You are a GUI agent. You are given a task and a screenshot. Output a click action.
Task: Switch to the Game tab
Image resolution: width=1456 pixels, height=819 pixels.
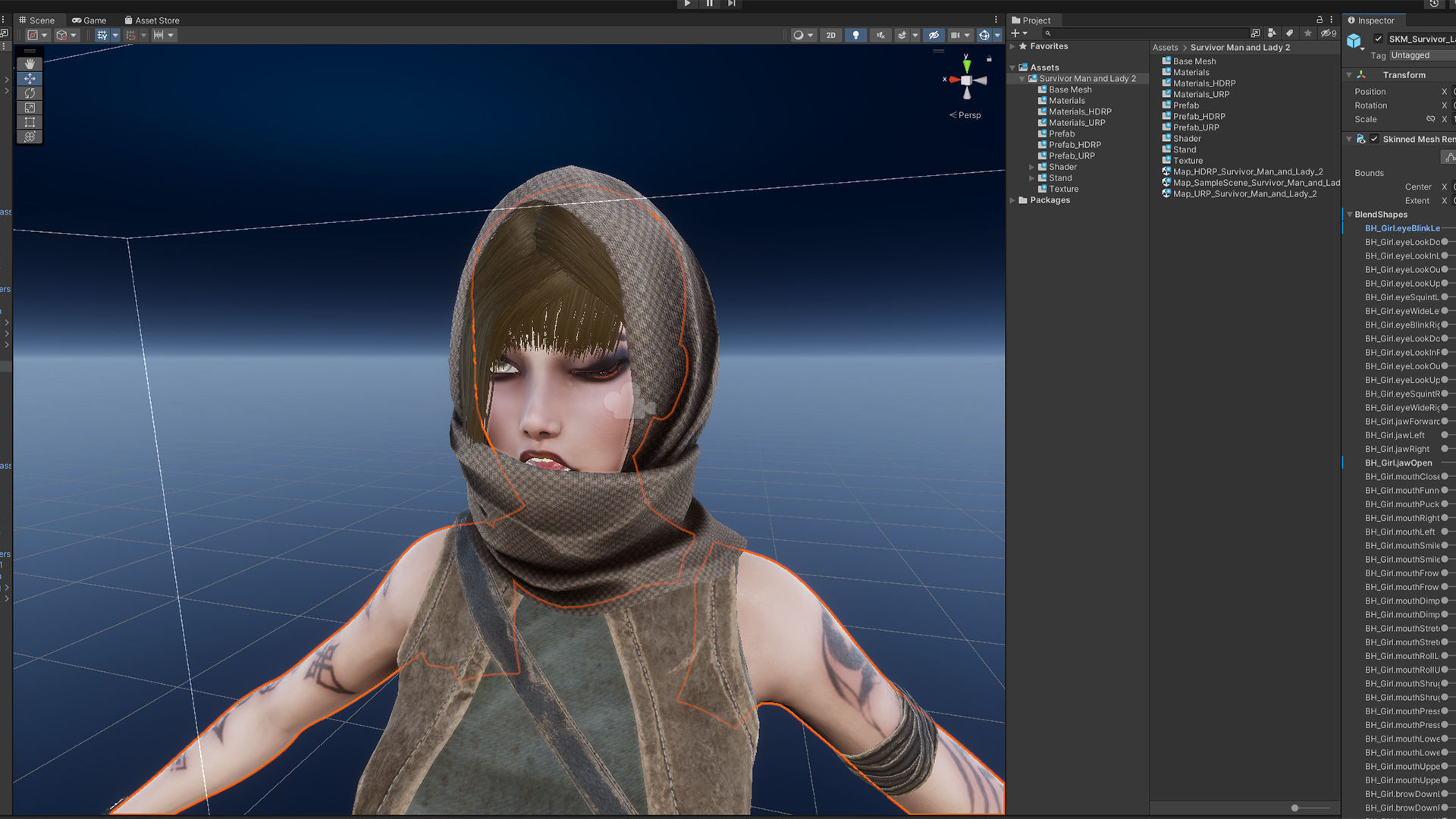coord(89,20)
